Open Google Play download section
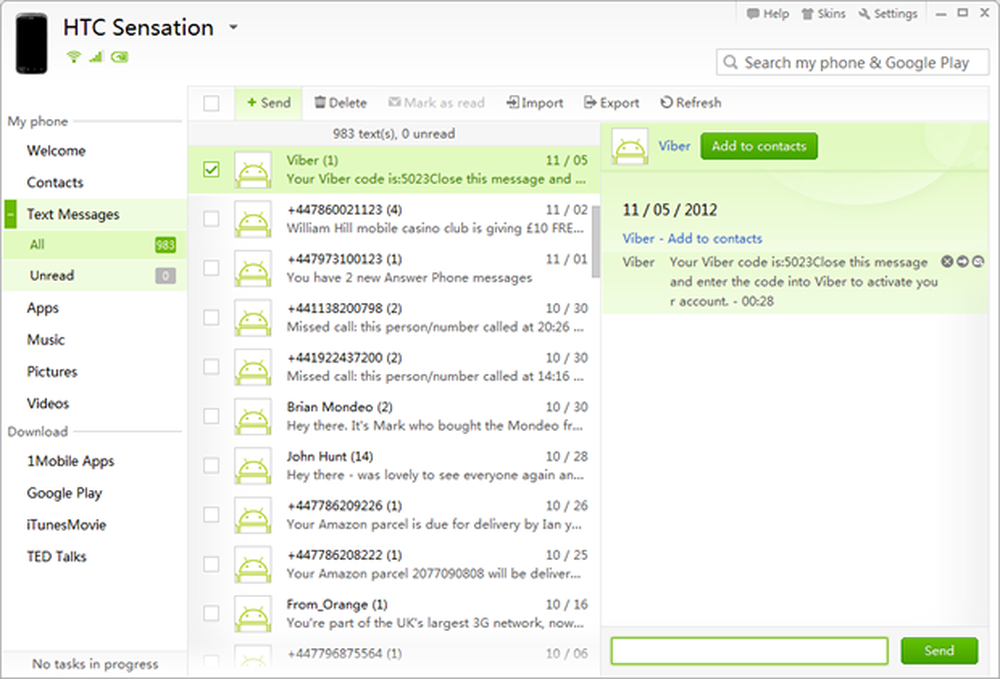The image size is (1000, 679). coord(64,493)
